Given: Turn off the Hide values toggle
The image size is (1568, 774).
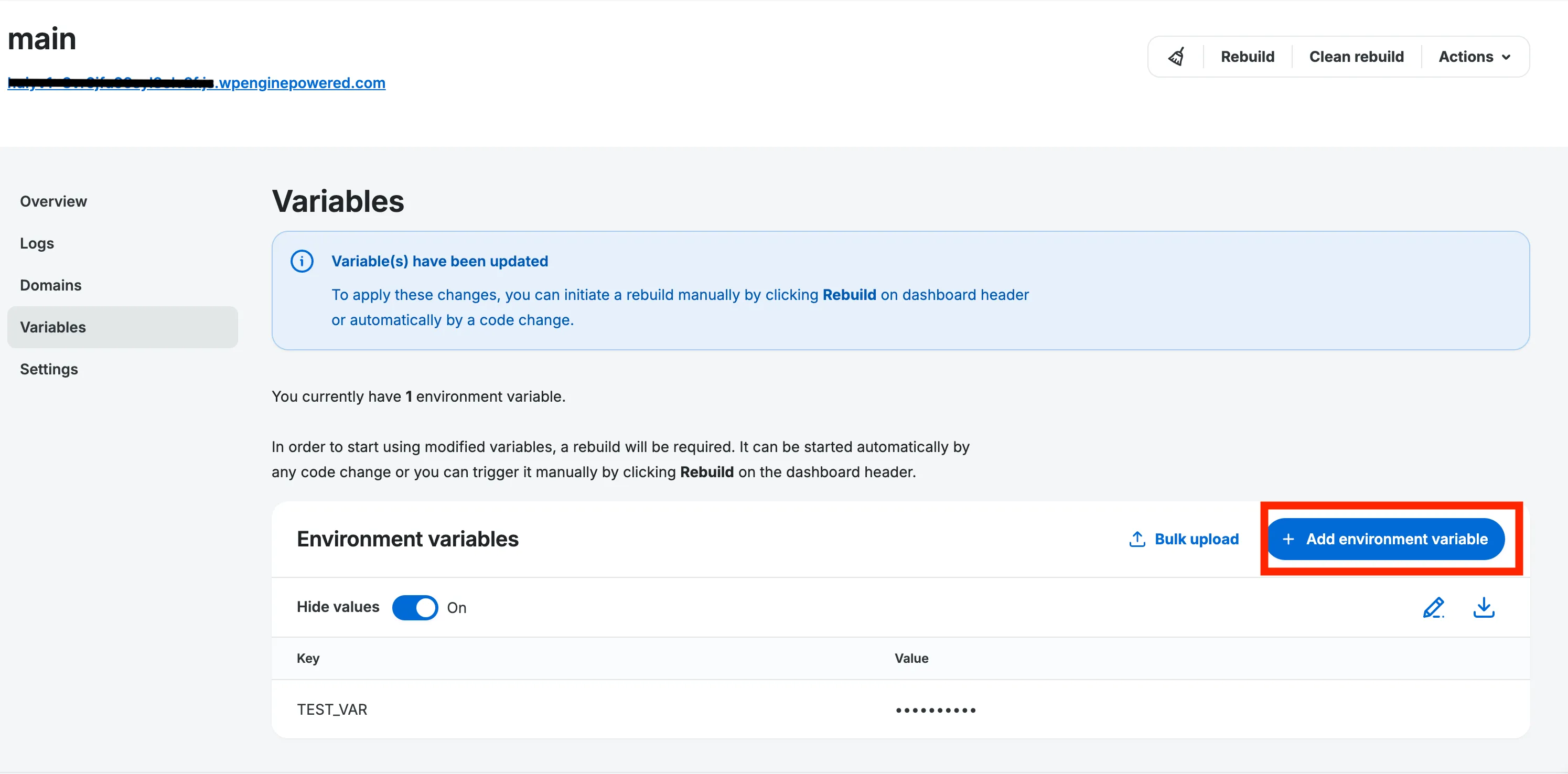Looking at the screenshot, I should [415, 607].
